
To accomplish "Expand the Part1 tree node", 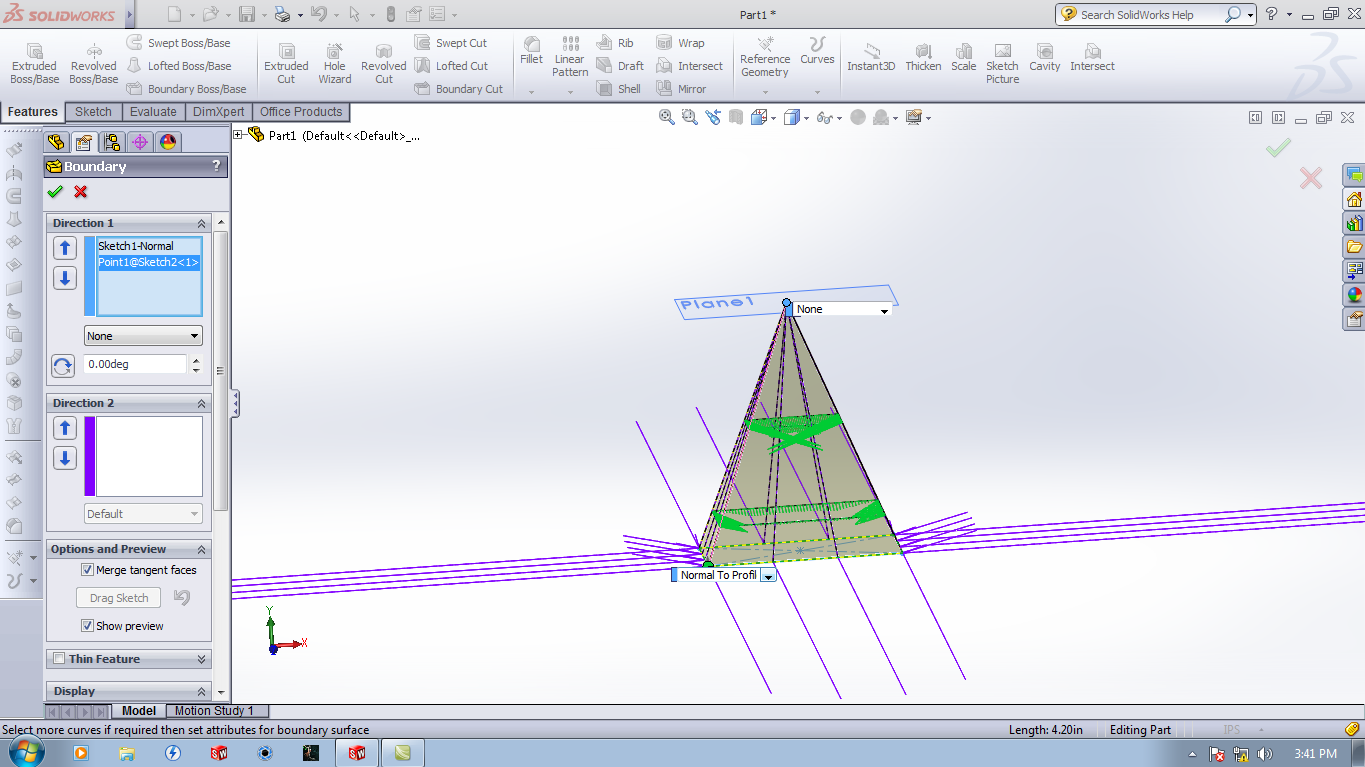I will (x=238, y=135).
